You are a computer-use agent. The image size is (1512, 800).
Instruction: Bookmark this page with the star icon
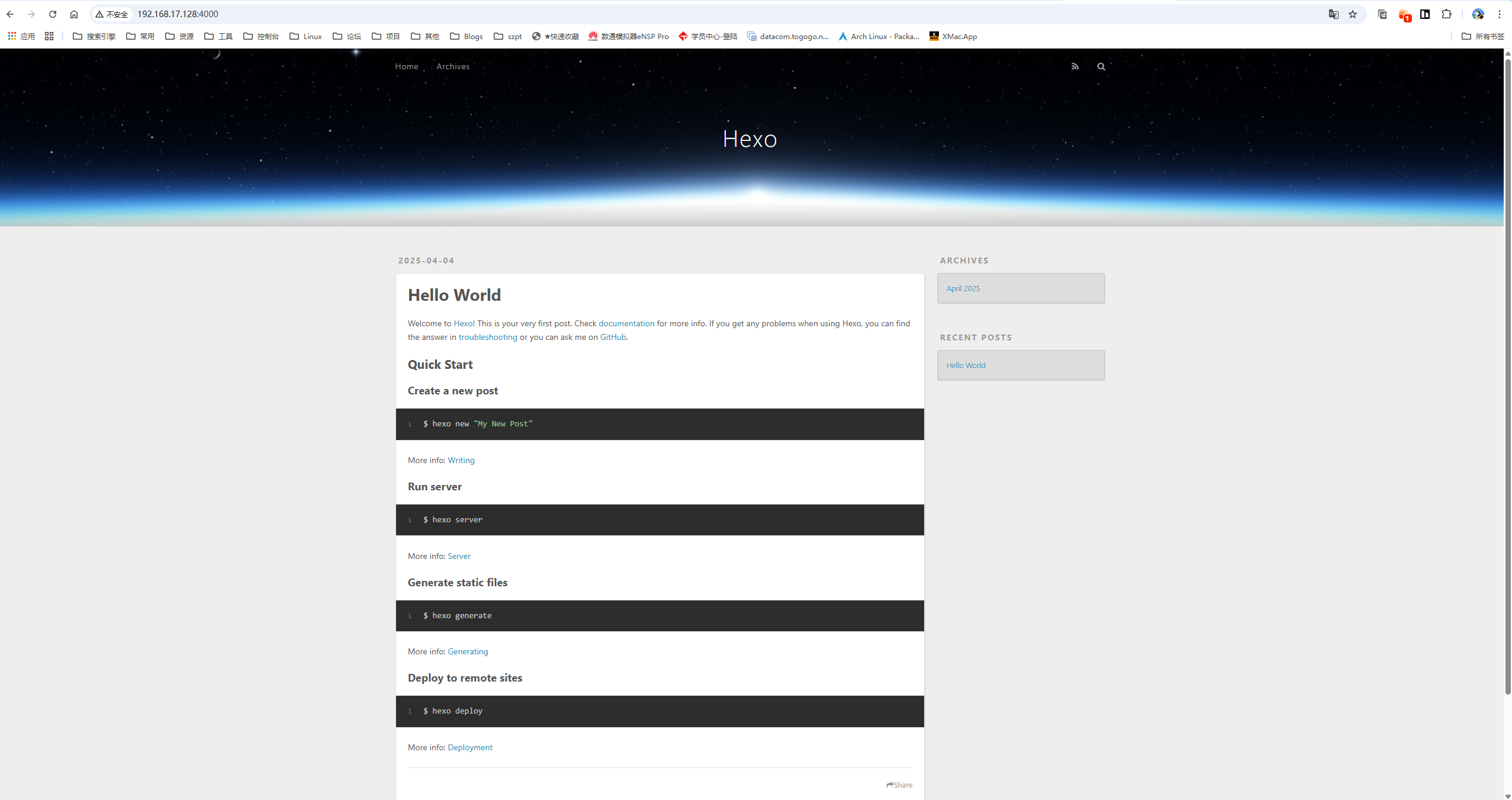(x=1353, y=14)
